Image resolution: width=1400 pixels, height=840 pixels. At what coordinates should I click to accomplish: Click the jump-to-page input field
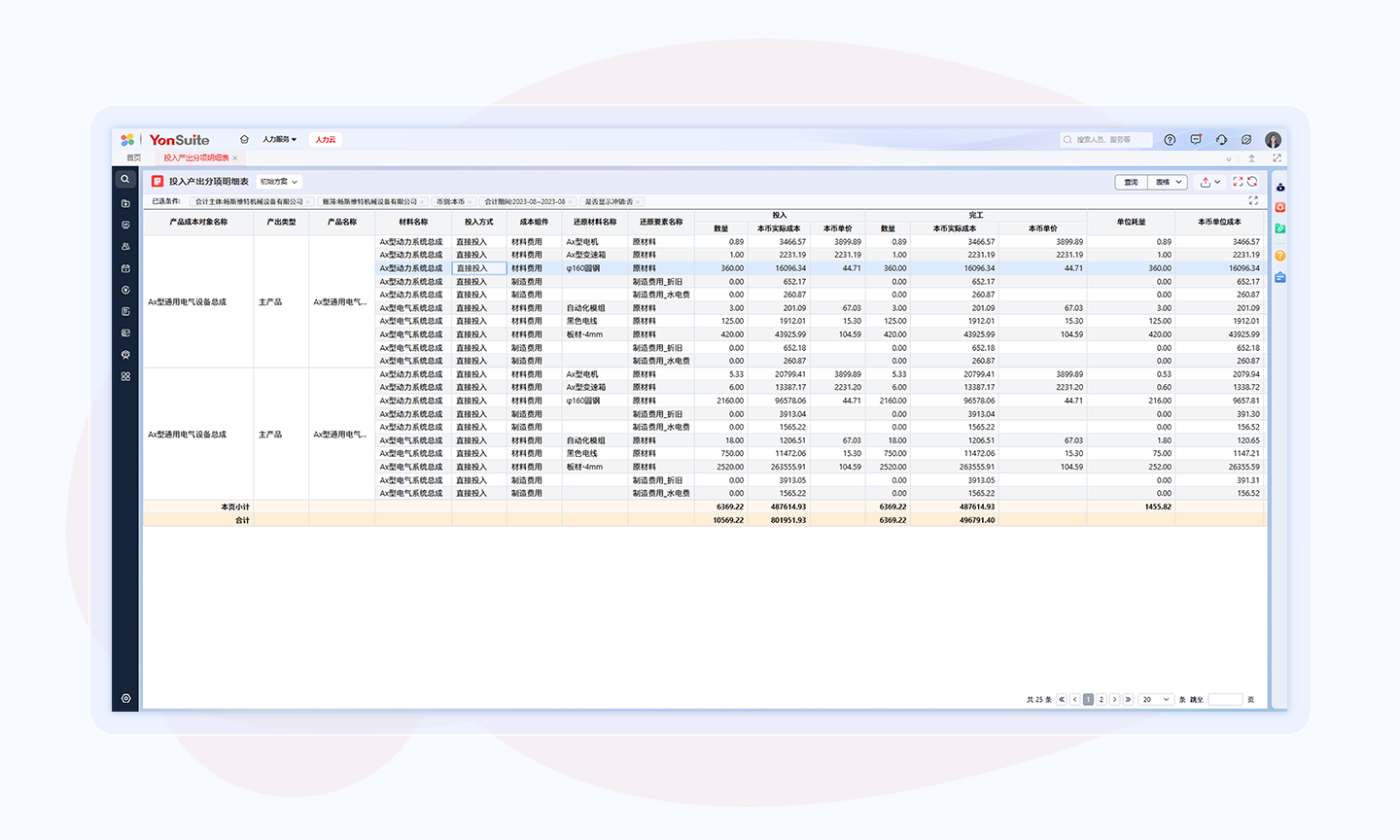pos(1225,699)
